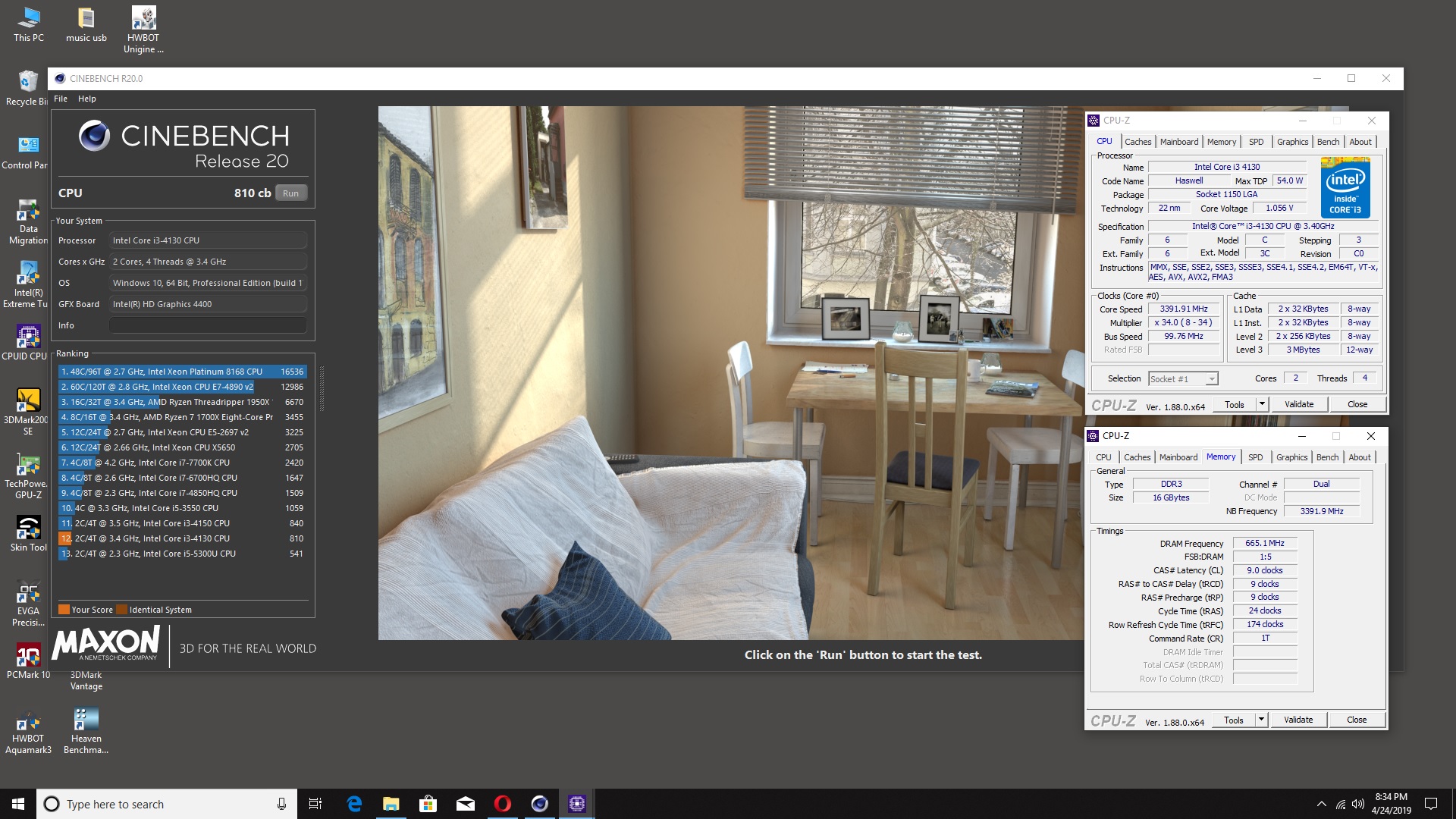Open Caches tab in upper CPU-Z window

coord(1137,142)
